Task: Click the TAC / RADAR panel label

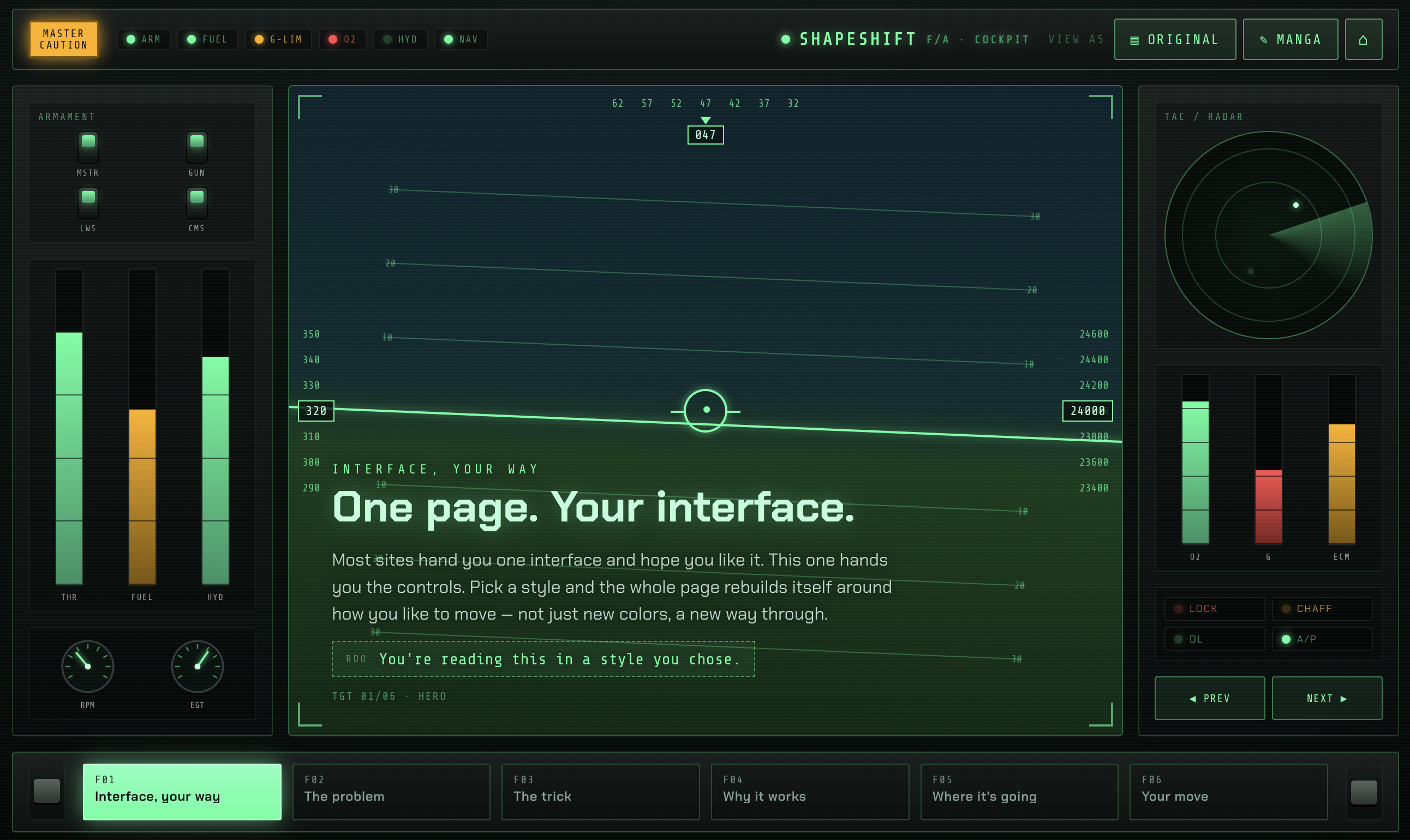Action: pos(1203,117)
